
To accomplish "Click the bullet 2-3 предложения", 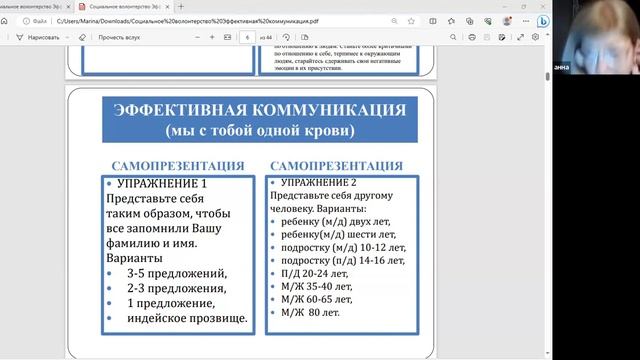I will coord(177,288).
